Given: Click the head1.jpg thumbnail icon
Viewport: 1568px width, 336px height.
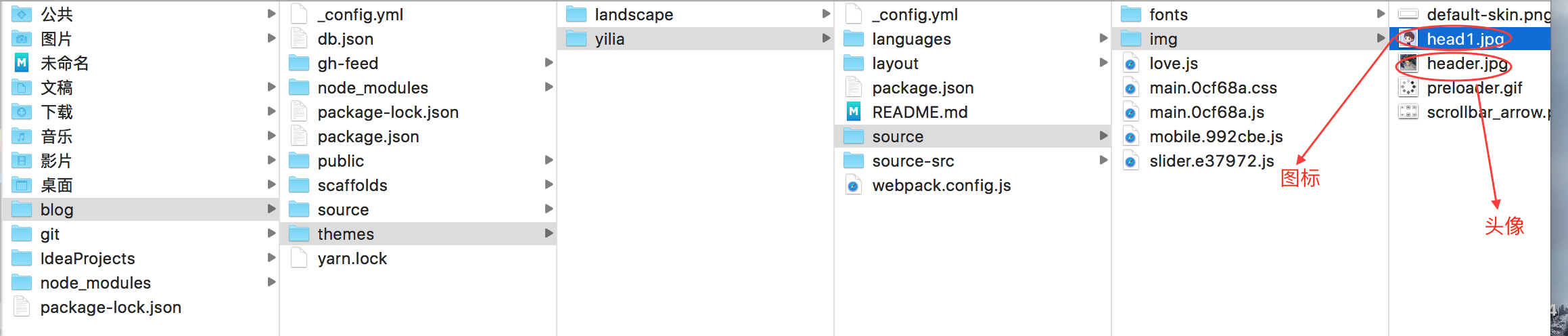Looking at the screenshot, I should tap(1408, 39).
